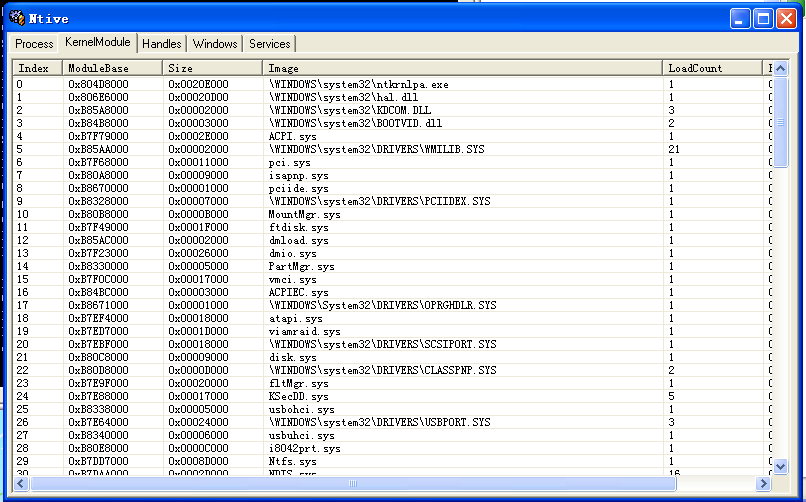Click LoadCount value 5 for KSecDD.sys

[671, 396]
